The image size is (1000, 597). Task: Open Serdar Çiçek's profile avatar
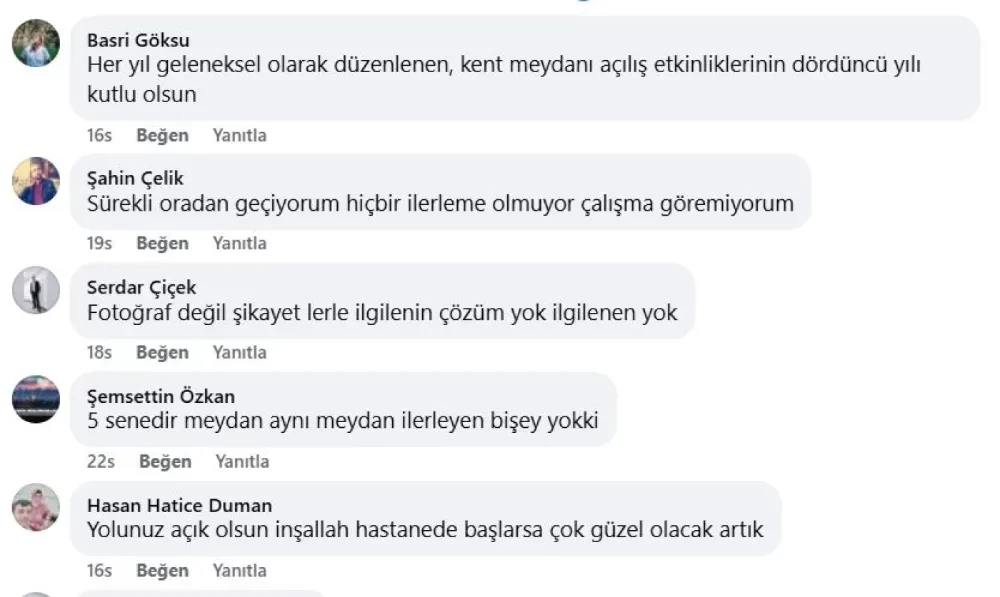tap(36, 290)
